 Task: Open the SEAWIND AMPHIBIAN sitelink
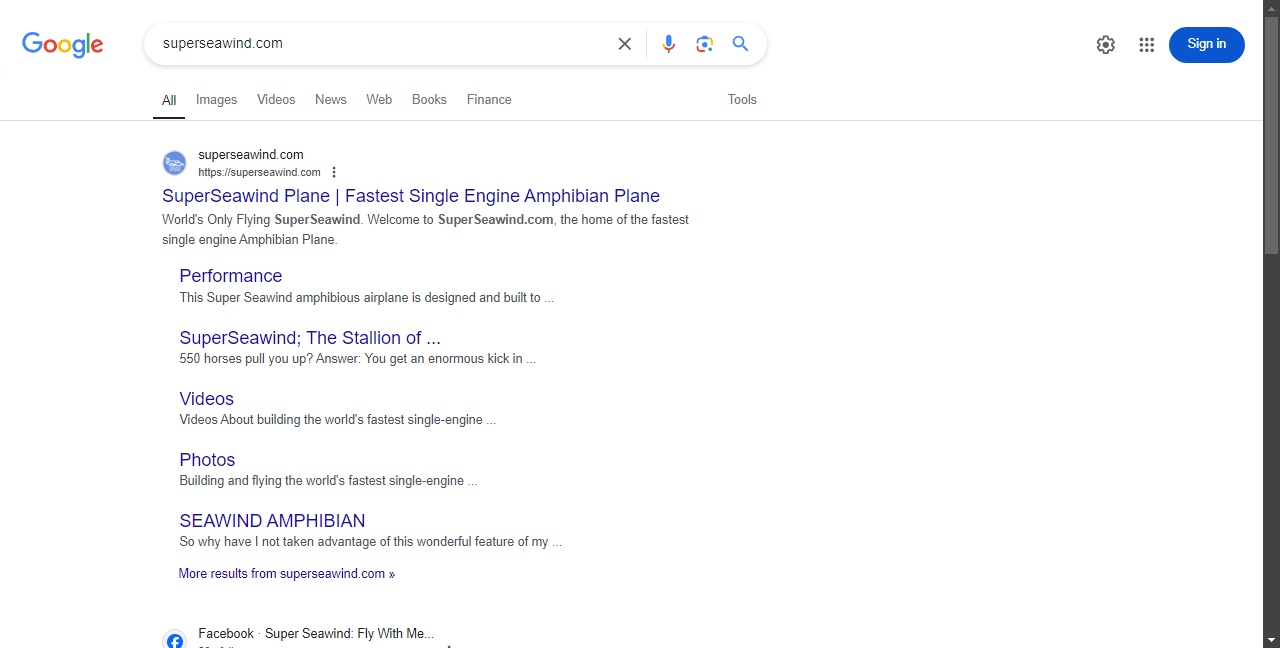coord(272,521)
